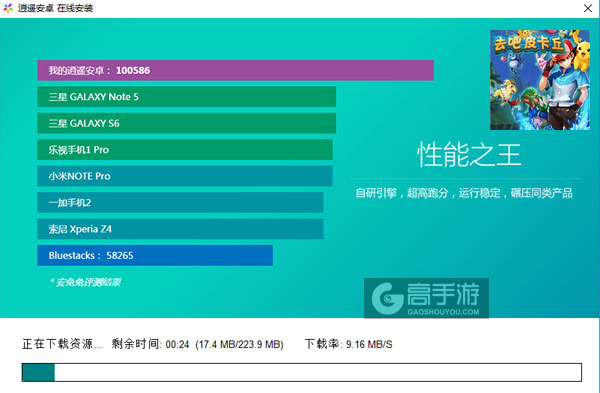Select the 乐视手机1 Pro bar

pyautogui.click(x=185, y=150)
